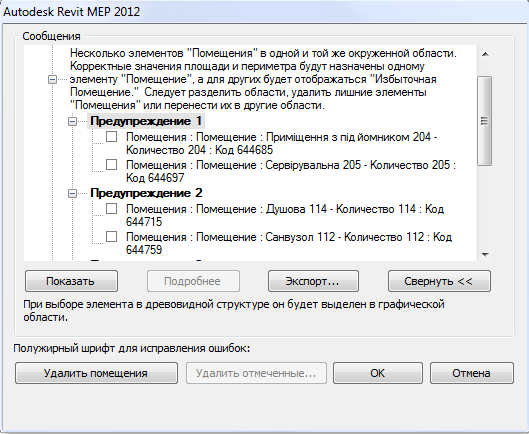Collapse the Предупреждение 1 node

click(x=72, y=121)
